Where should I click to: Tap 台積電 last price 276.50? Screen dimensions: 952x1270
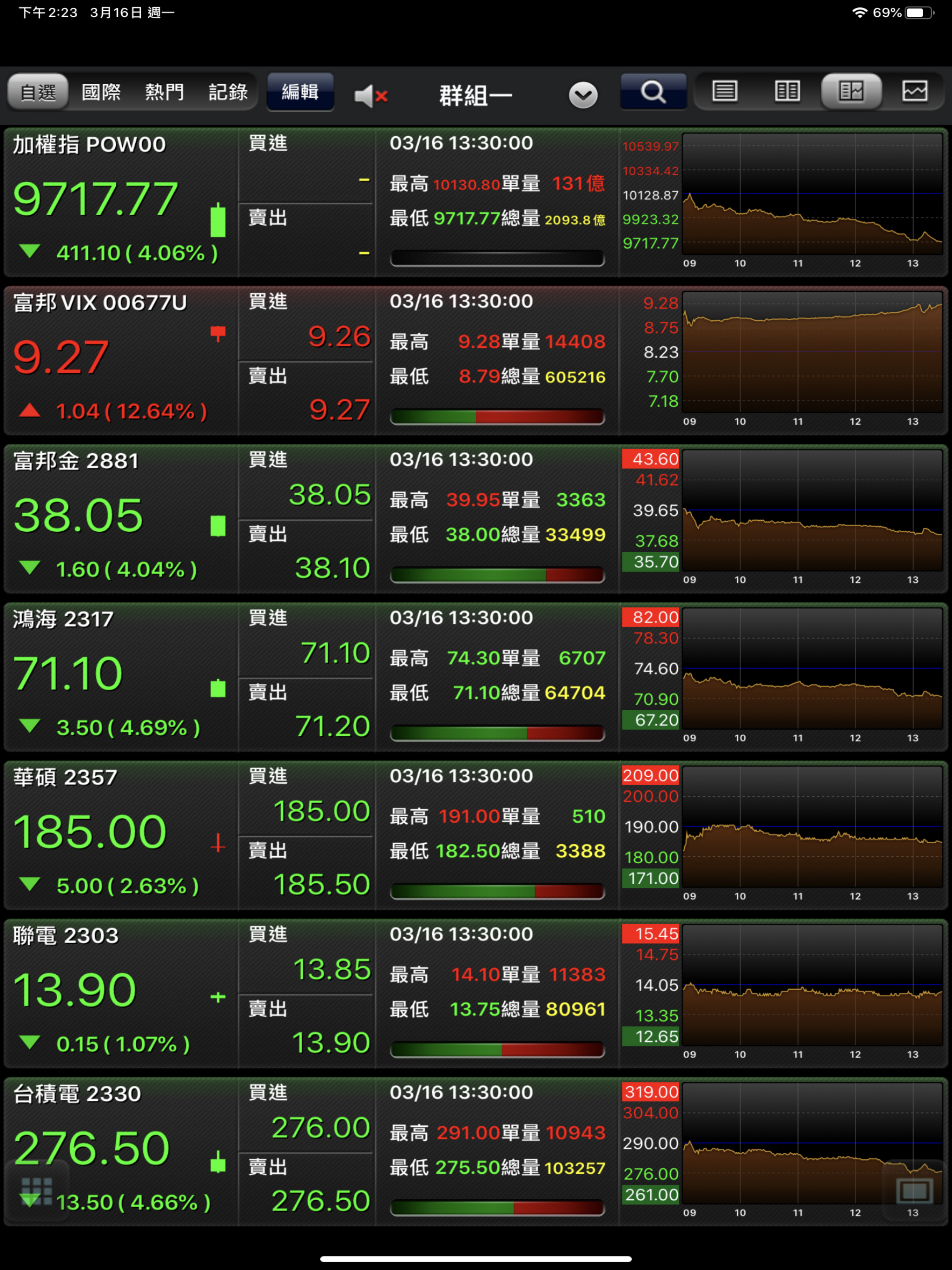pos(92,1148)
